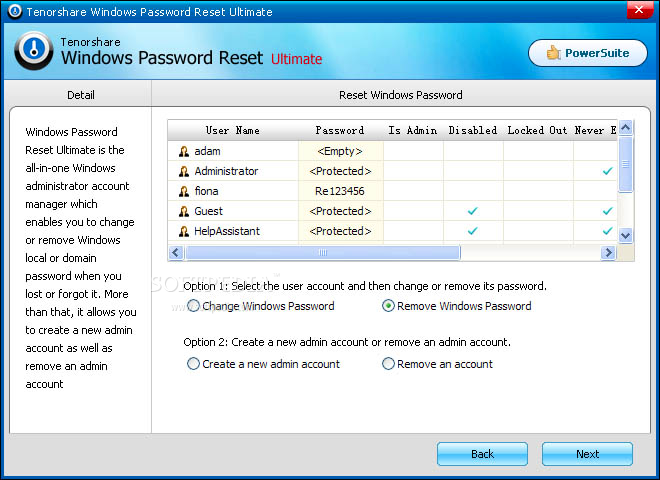
Task: Click the Password column header
Action: (x=340, y=131)
